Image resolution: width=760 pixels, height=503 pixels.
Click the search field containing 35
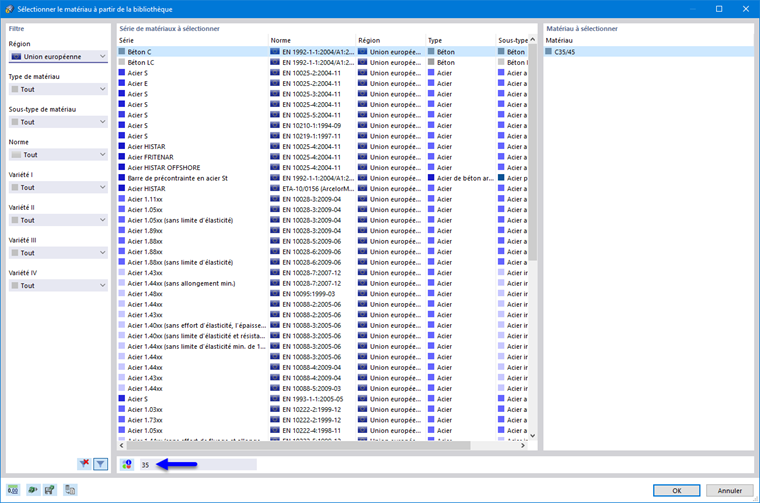coord(198,465)
